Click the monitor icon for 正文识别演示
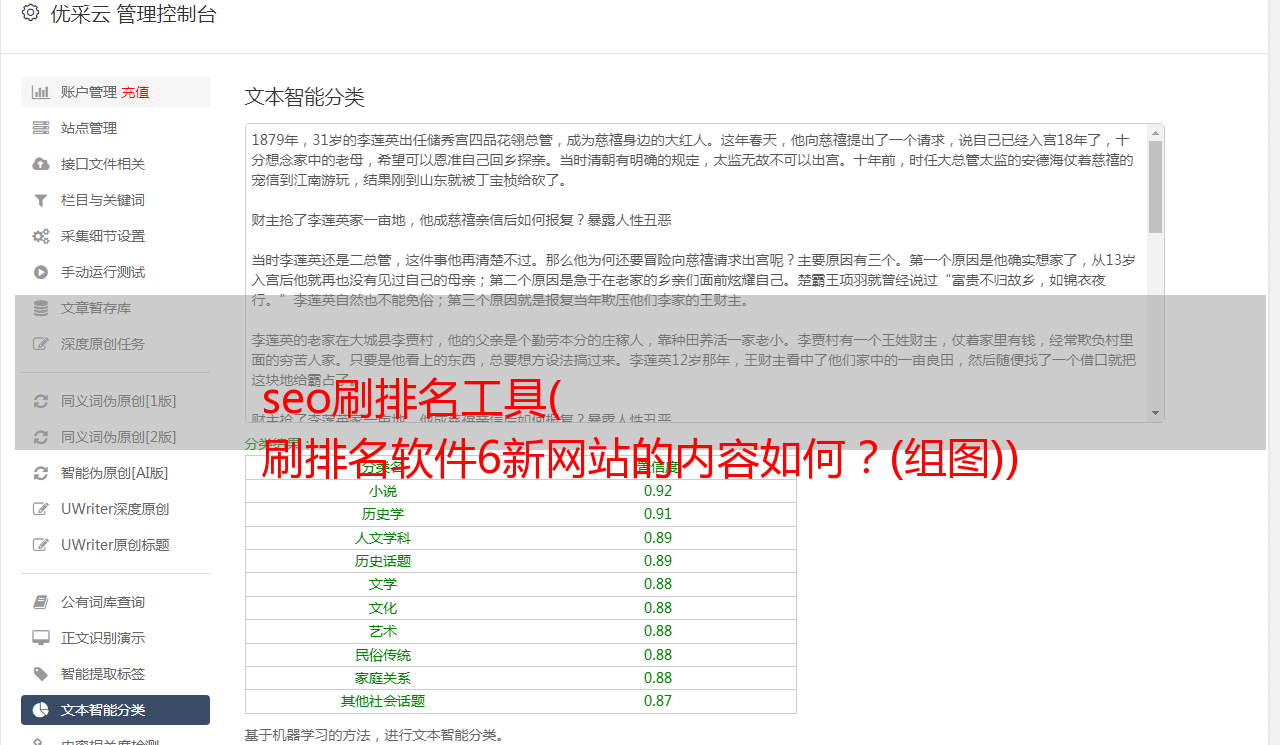This screenshot has width=1280, height=745. [41, 638]
